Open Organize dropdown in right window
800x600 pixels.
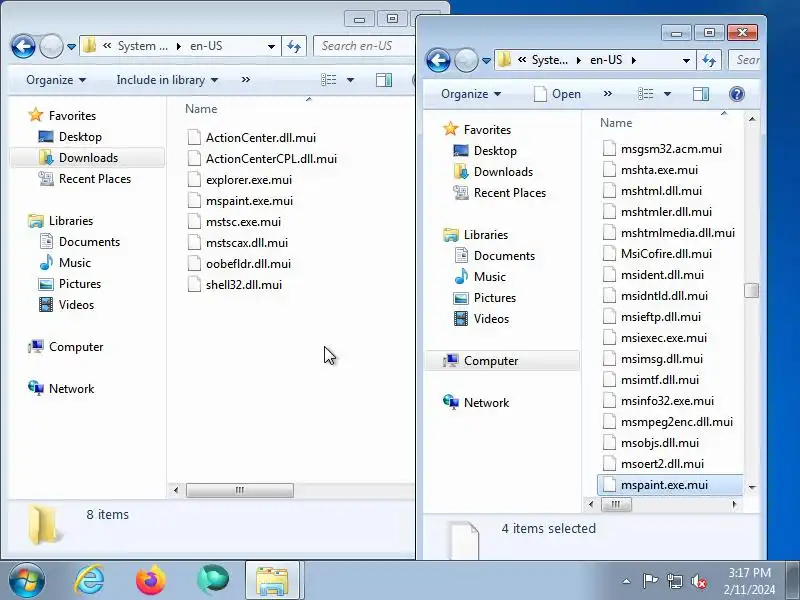471,94
